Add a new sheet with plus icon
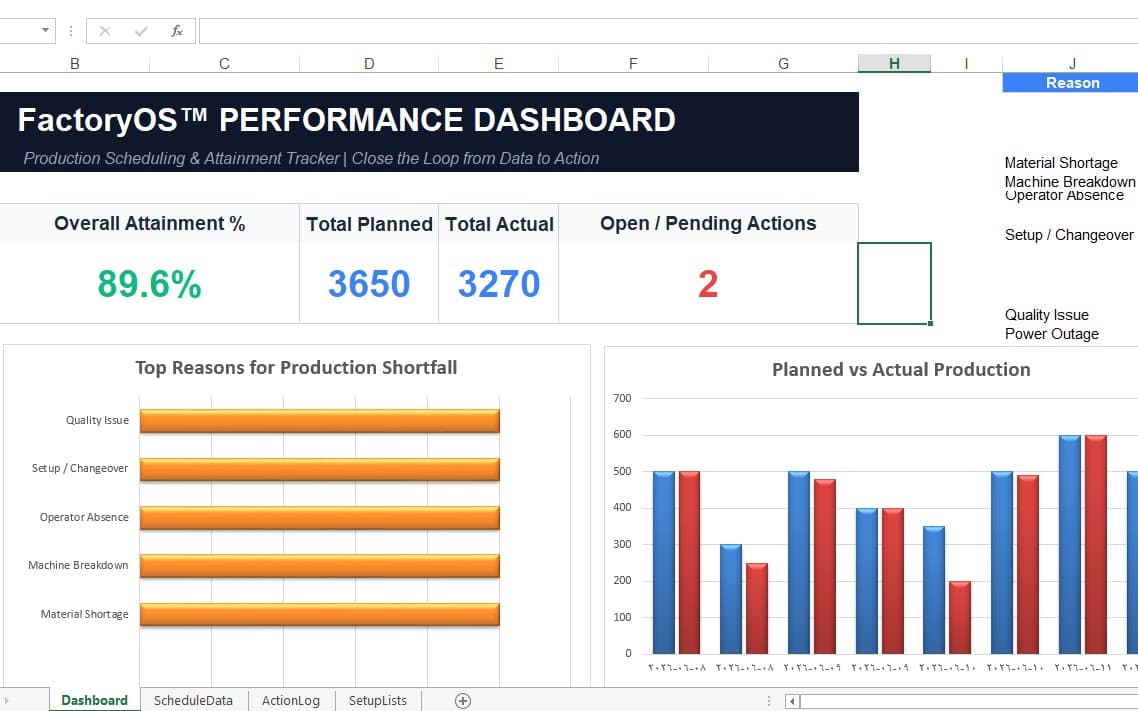This screenshot has height=711, width=1138. pos(462,700)
